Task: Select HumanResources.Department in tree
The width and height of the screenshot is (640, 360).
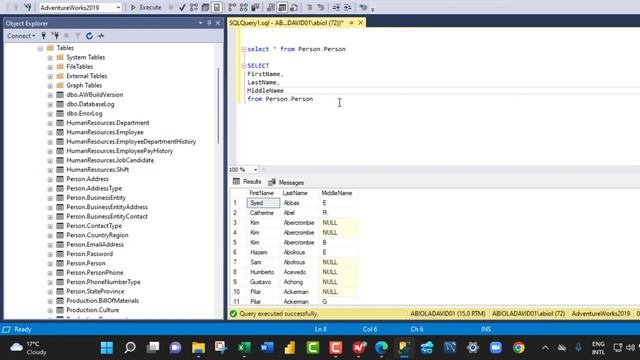Action: [108, 123]
